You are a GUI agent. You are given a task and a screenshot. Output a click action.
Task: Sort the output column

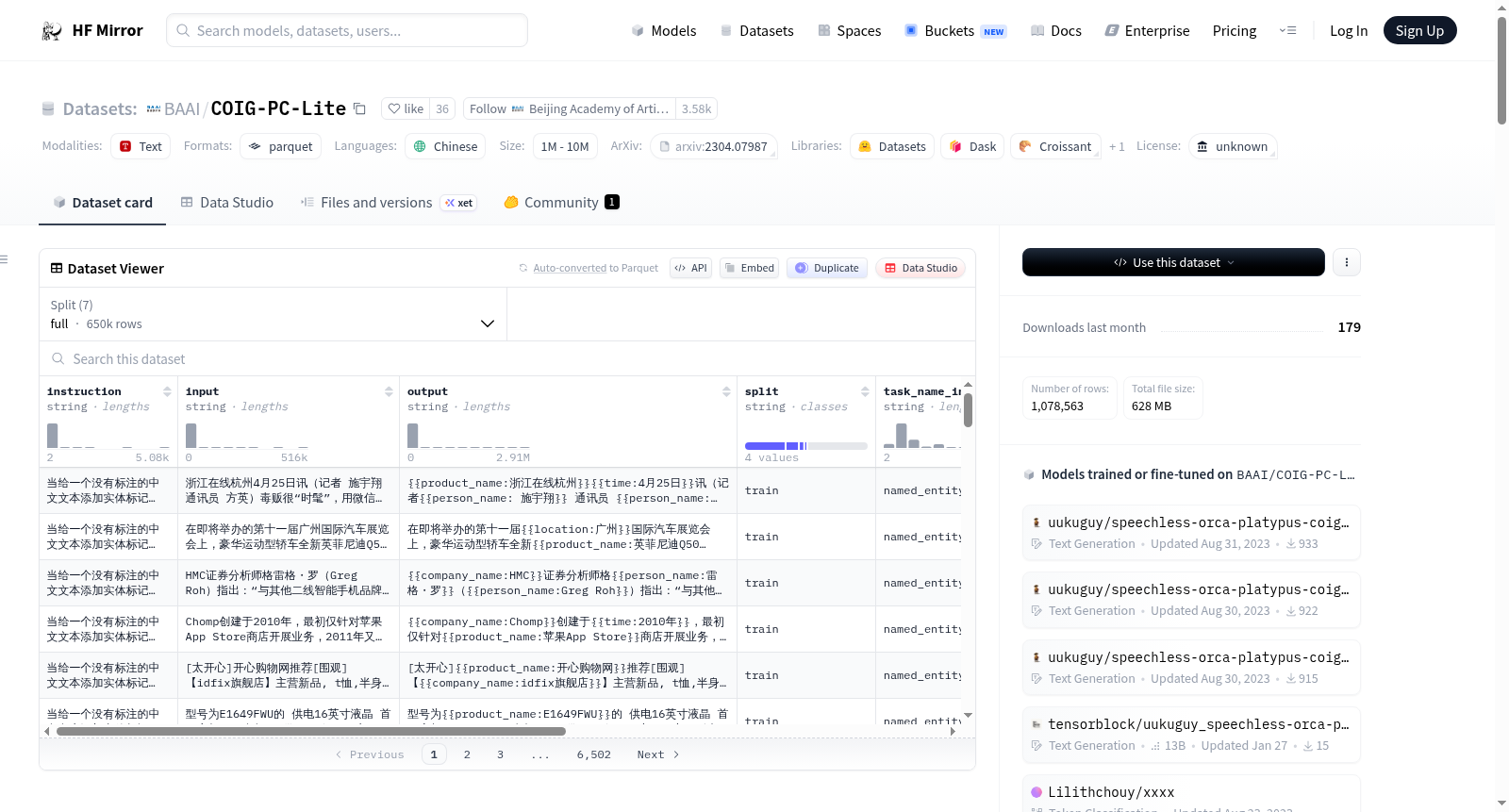726,391
